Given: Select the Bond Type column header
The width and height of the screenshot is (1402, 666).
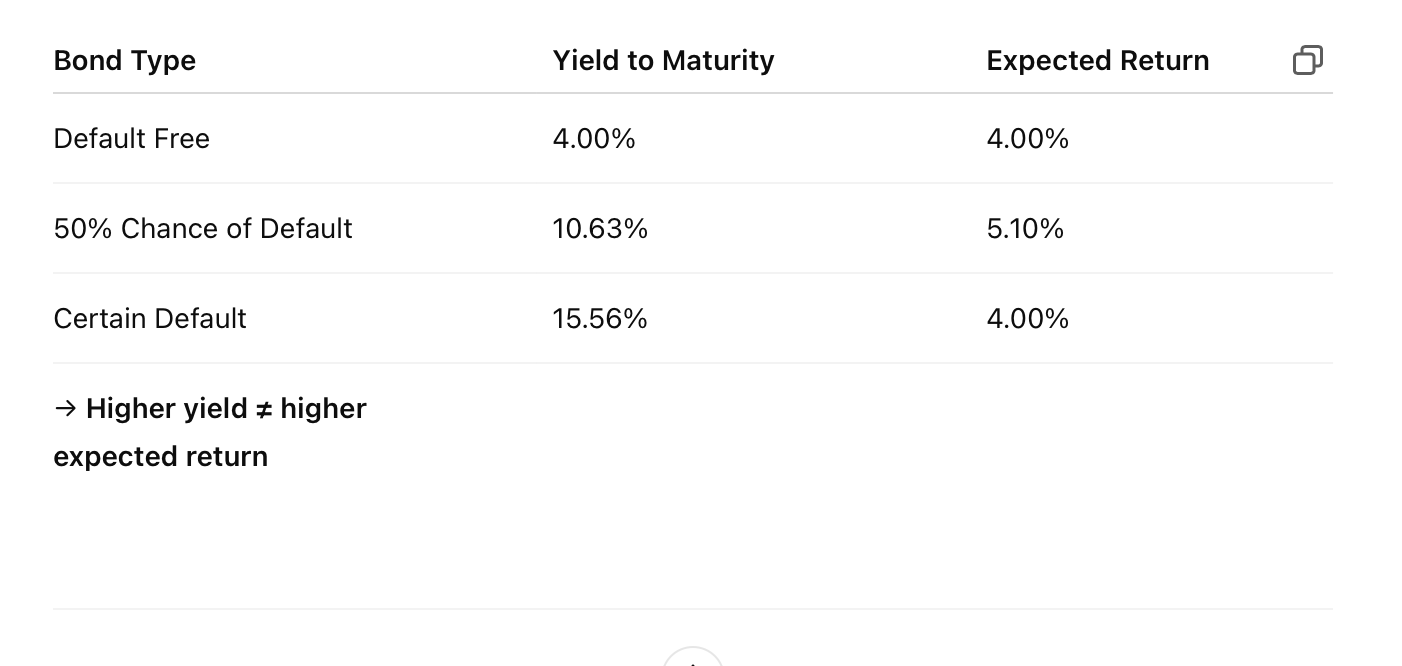Looking at the screenshot, I should [x=125, y=61].
